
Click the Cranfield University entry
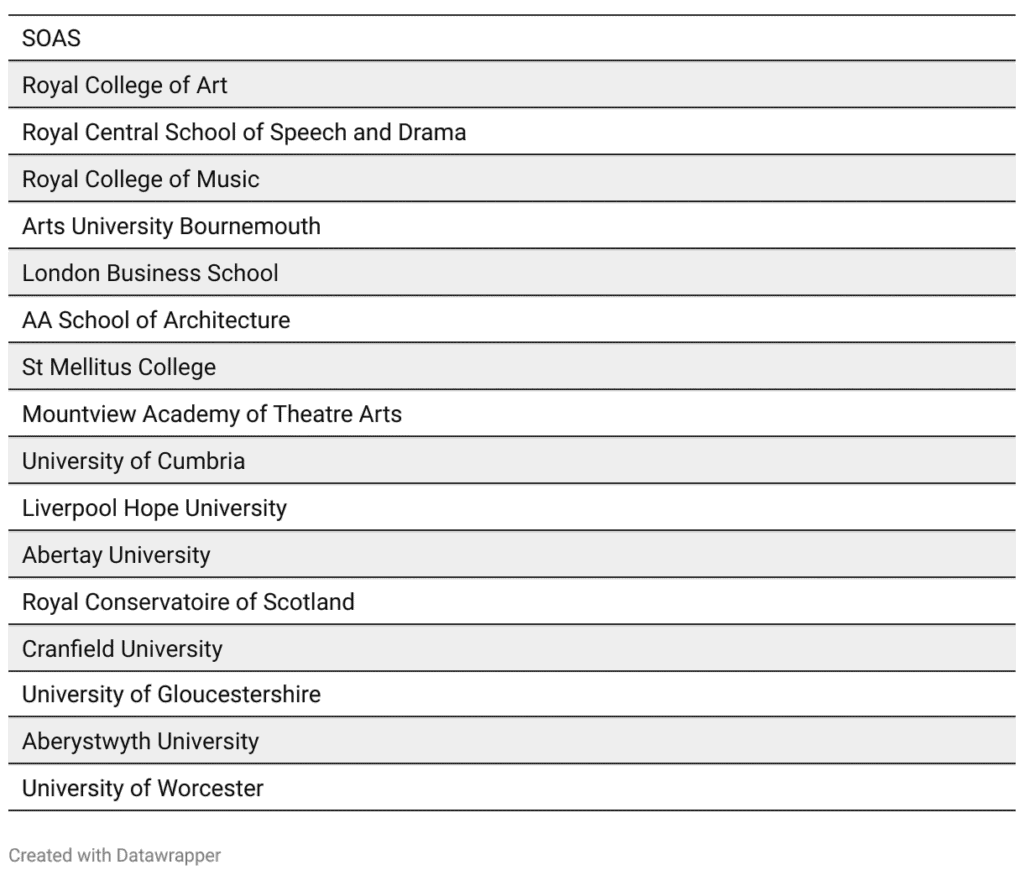tap(511, 648)
